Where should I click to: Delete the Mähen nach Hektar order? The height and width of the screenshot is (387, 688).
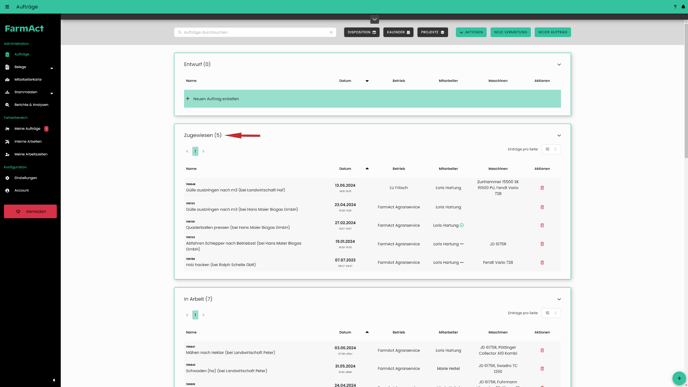pos(542,350)
